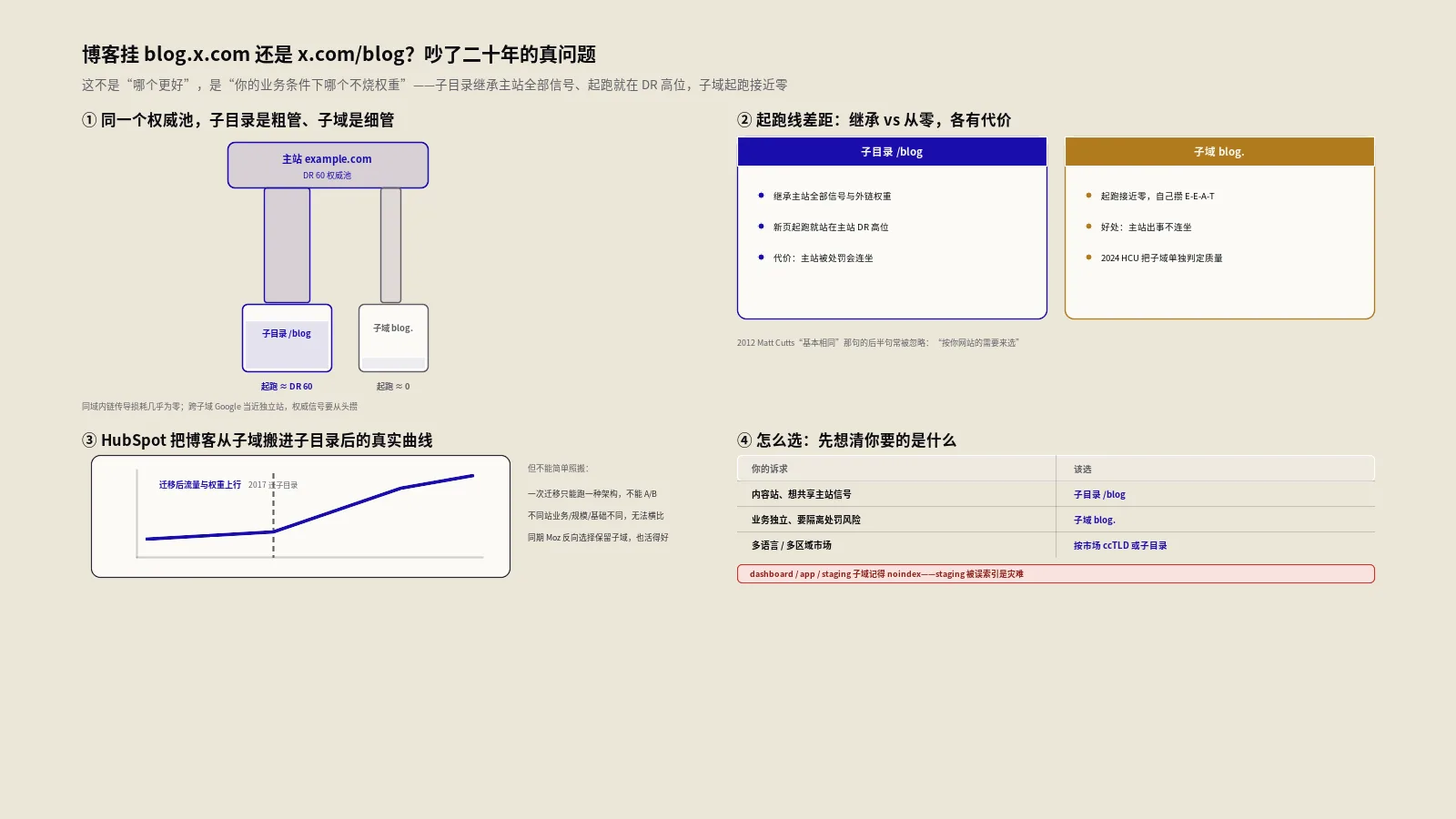Click the slide title about blog.x.com vs x.com/blog
Screen dimensions: 1456x819
point(339,55)
